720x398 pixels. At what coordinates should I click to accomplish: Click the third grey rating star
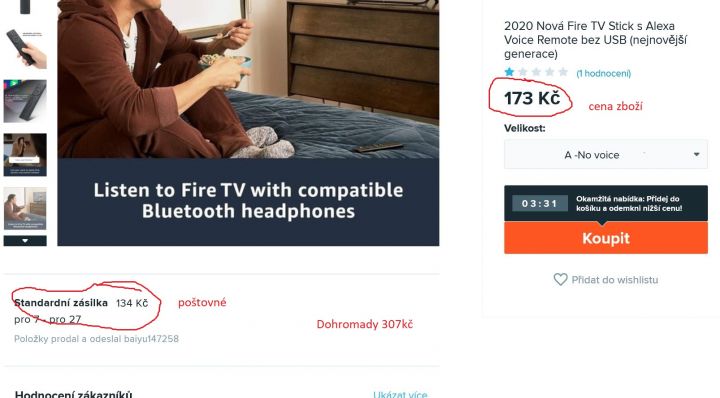536,72
